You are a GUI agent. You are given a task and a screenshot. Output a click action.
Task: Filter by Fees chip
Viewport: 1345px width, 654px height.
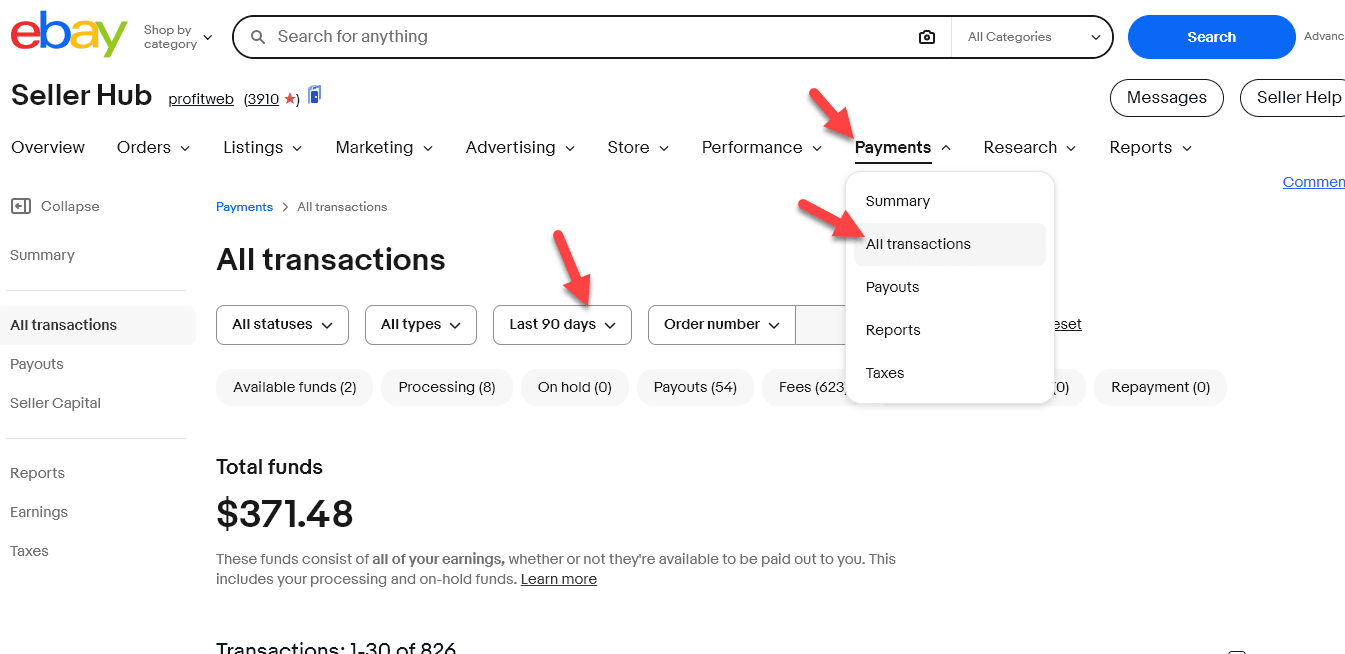click(806, 387)
